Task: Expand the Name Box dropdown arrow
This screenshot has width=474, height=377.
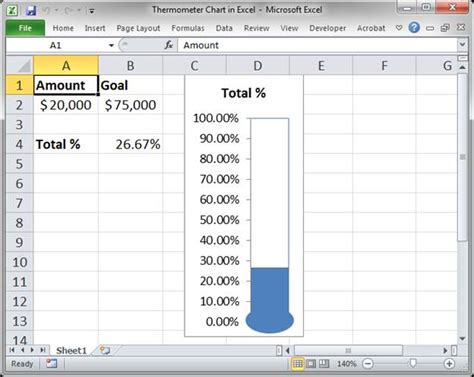Action: 111,45
